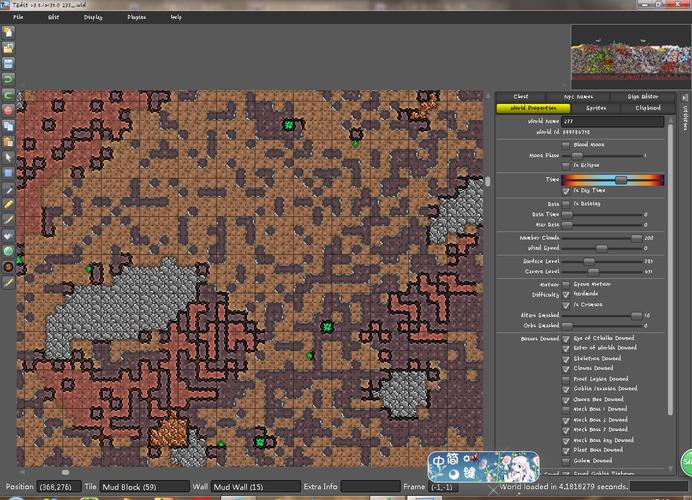This screenshot has height=500, width=692.
Task: Toggle Queen Bee Downed checkbox
Action: pos(566,400)
